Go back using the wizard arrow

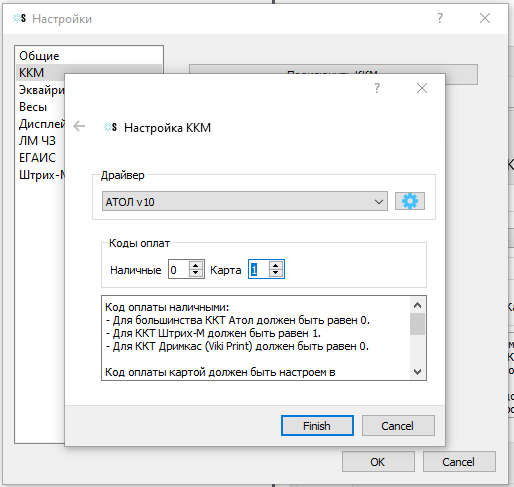coord(79,126)
